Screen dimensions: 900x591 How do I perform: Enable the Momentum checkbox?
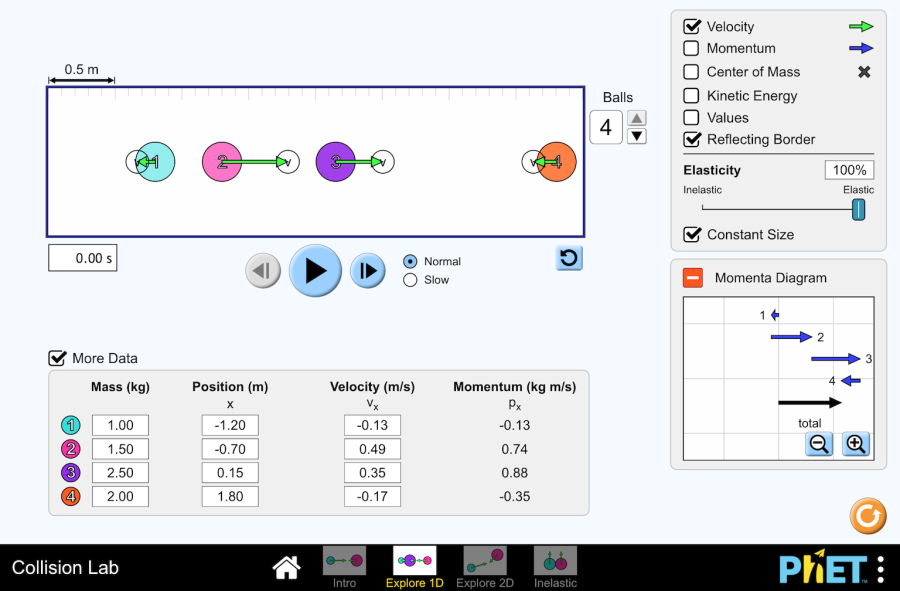pyautogui.click(x=691, y=48)
